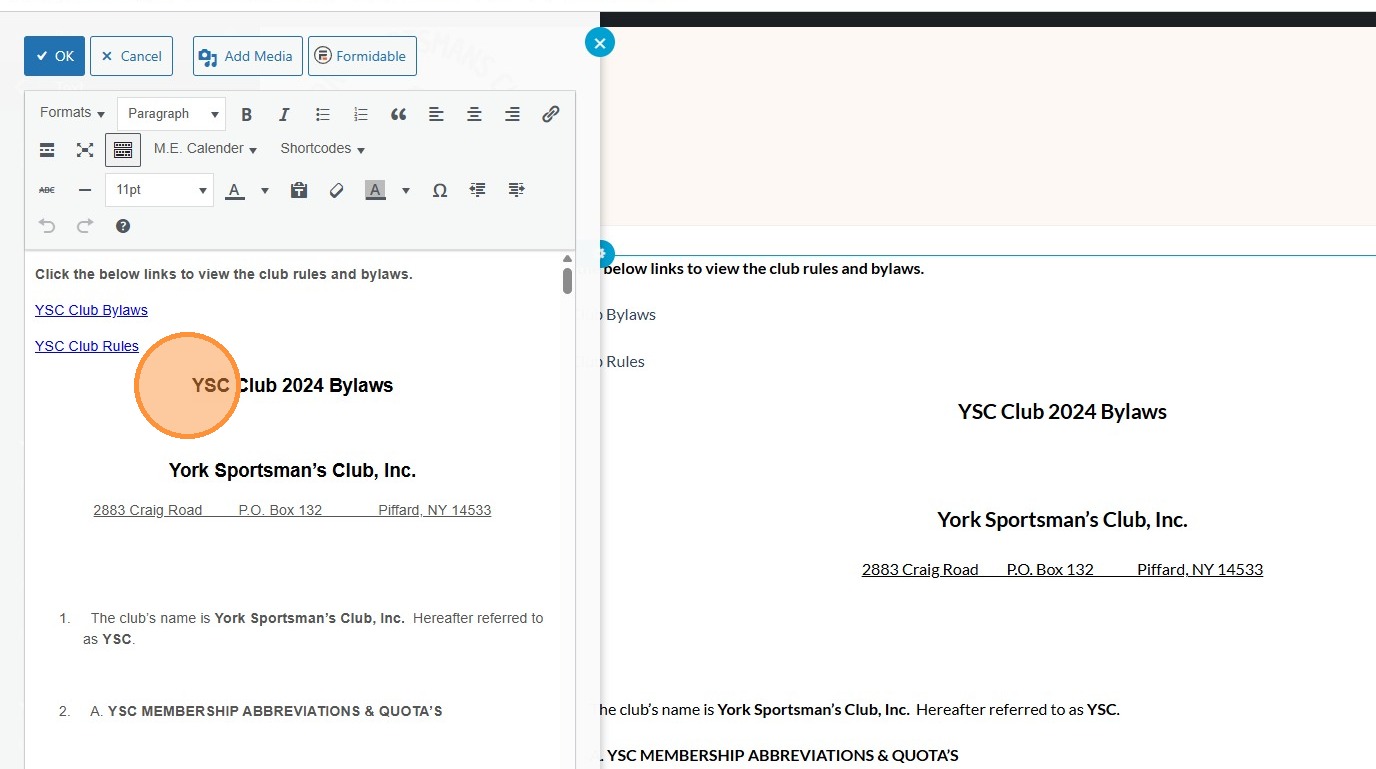
Task: Insert a horizontal line
Action: [85, 190]
